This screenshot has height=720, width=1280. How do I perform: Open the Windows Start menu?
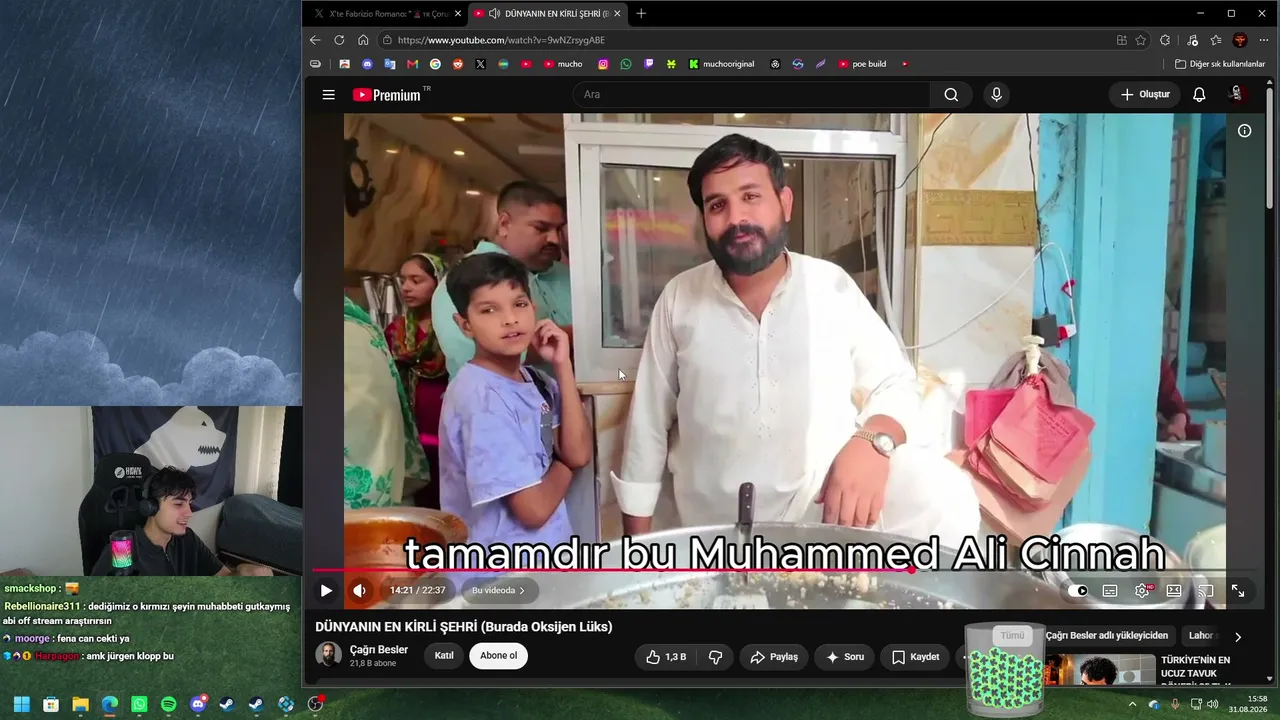(x=21, y=704)
